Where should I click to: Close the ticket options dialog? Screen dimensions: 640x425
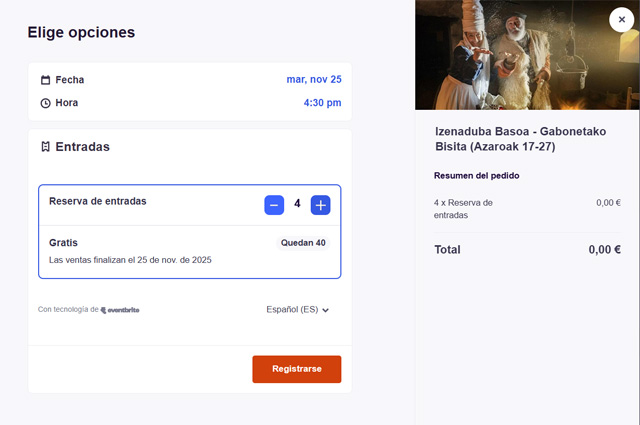click(622, 19)
